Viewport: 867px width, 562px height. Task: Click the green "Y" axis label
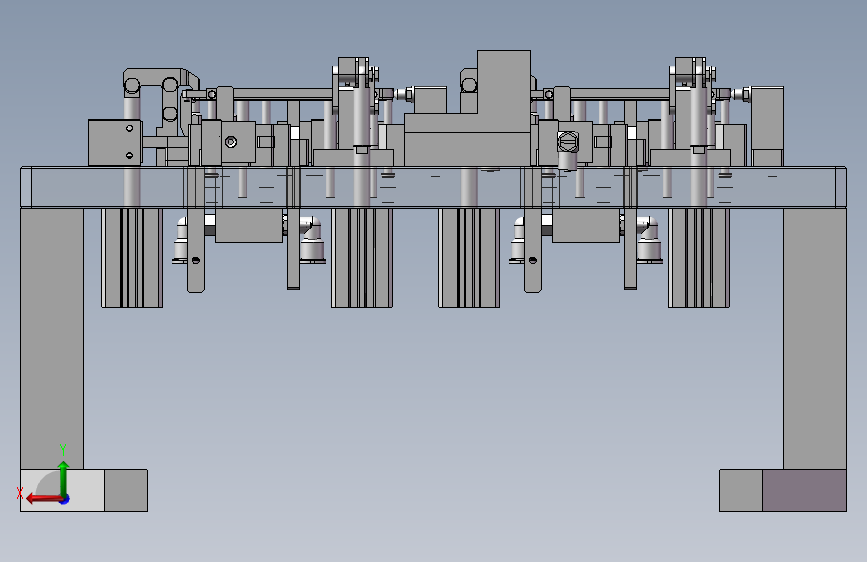point(63,449)
